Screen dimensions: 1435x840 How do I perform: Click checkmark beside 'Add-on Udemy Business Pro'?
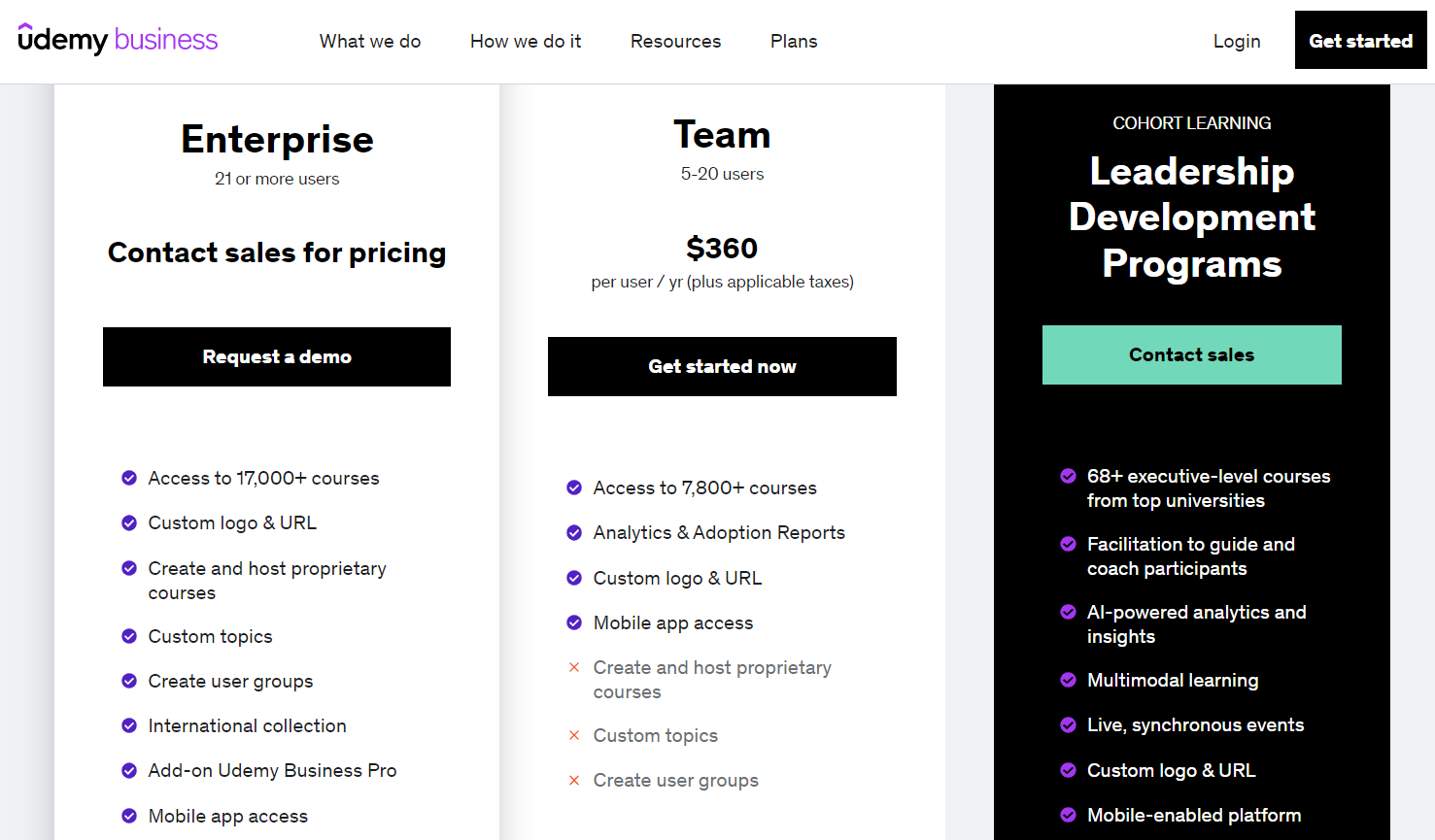129,770
